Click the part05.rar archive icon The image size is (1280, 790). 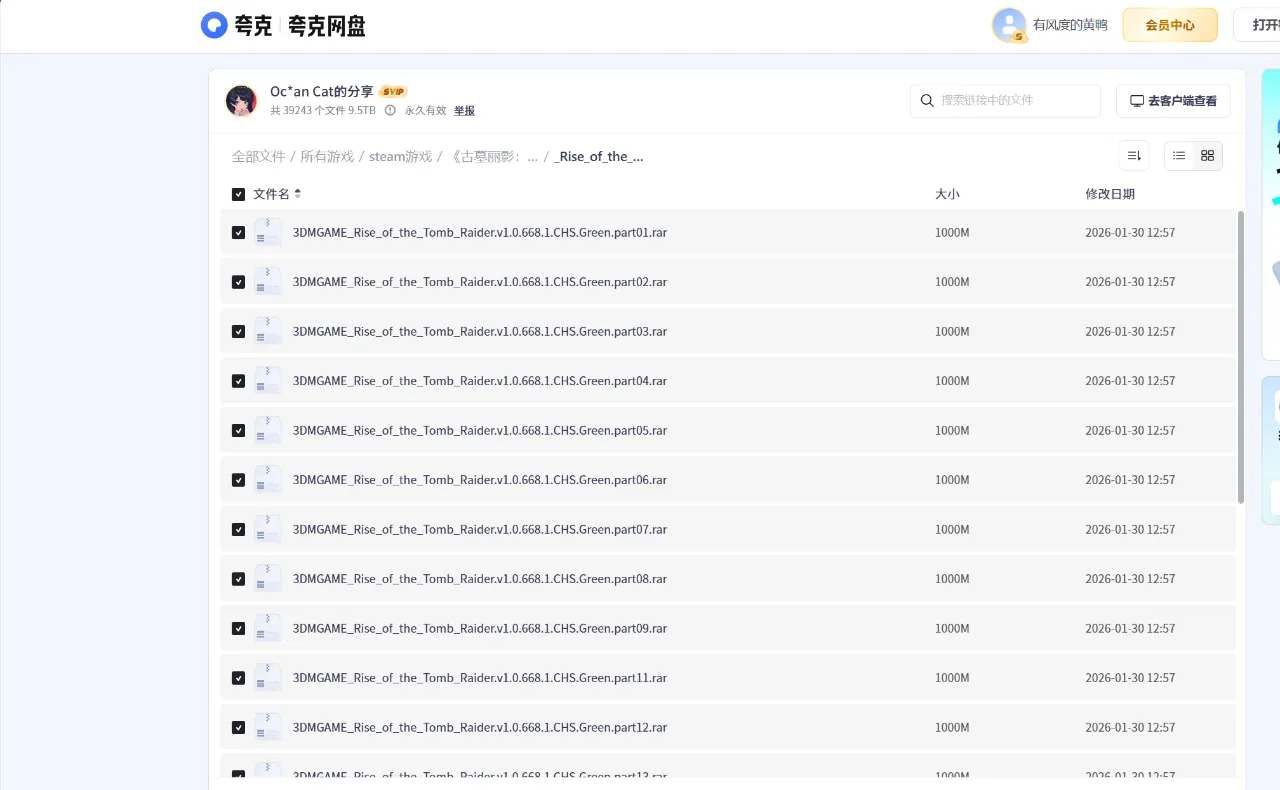267,431
